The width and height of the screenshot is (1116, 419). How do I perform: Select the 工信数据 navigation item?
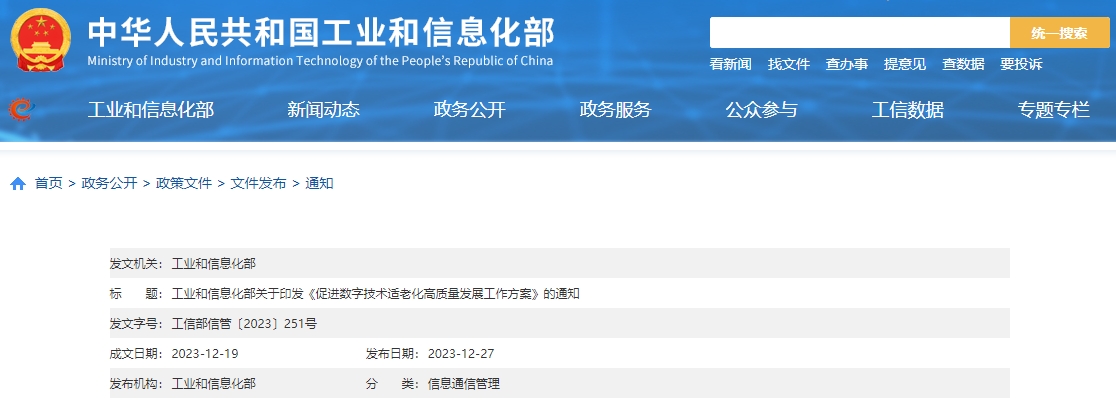pyautogui.click(x=907, y=110)
